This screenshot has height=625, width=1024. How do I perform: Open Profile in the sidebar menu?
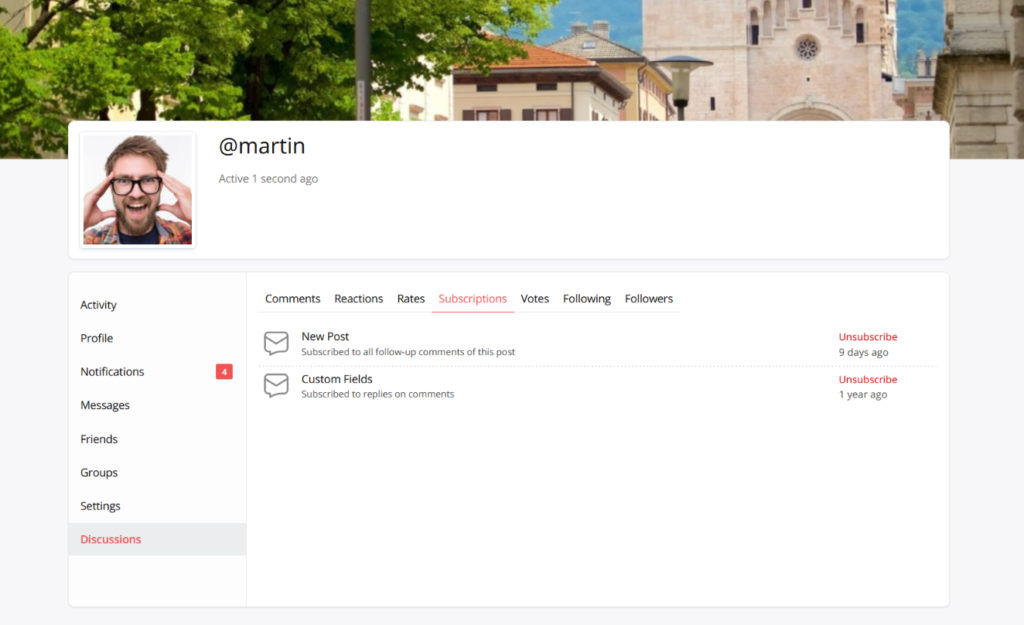(x=97, y=338)
